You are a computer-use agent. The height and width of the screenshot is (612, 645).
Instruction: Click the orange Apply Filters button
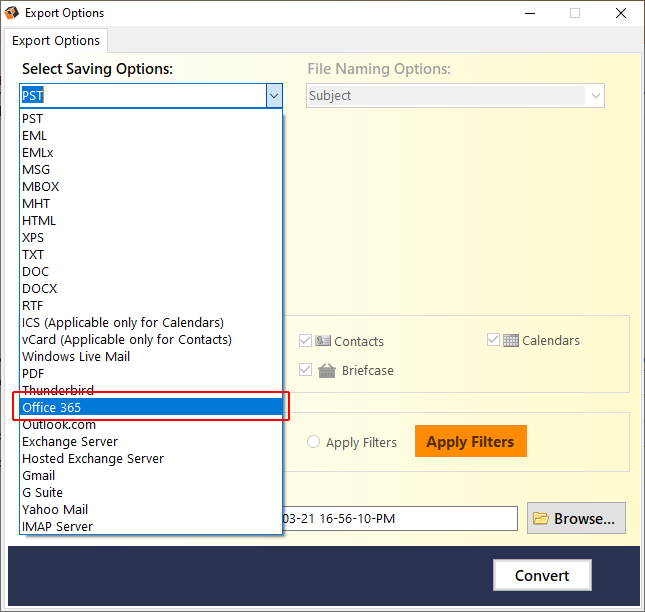[471, 441]
